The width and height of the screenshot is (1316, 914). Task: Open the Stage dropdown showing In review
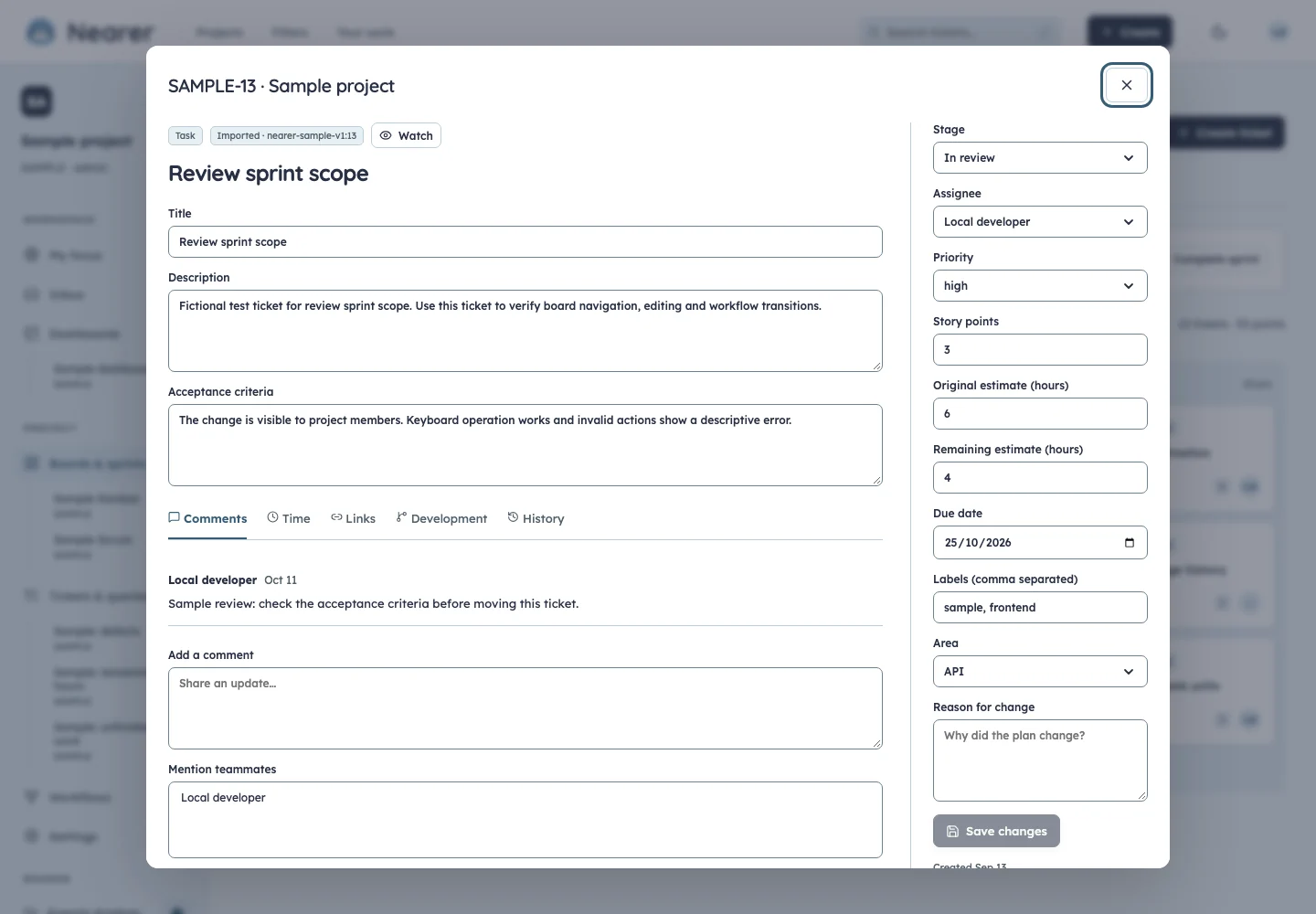(1040, 158)
